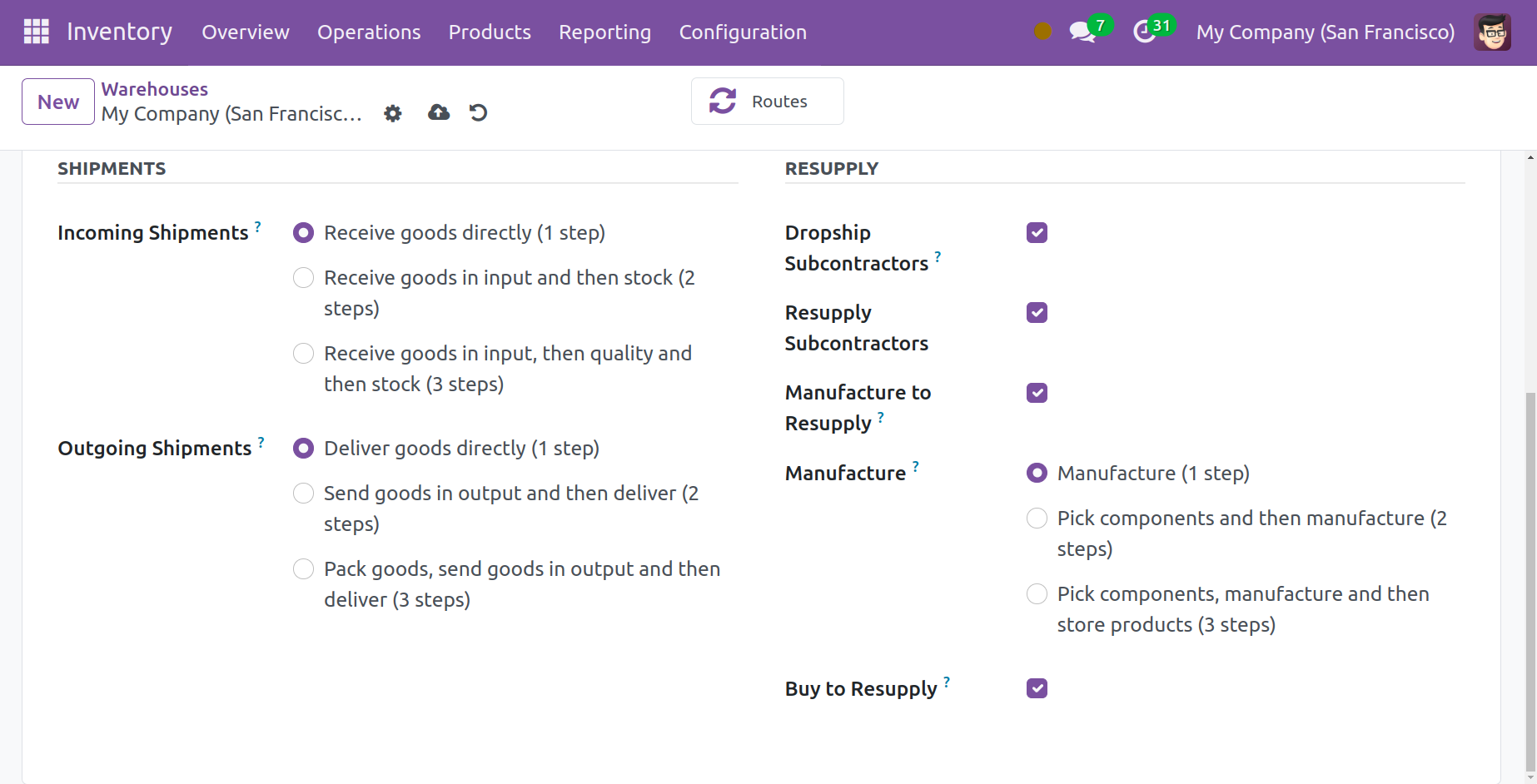Click the gear actions icon beside the warehouse name
This screenshot has width=1537, height=784.
393,113
